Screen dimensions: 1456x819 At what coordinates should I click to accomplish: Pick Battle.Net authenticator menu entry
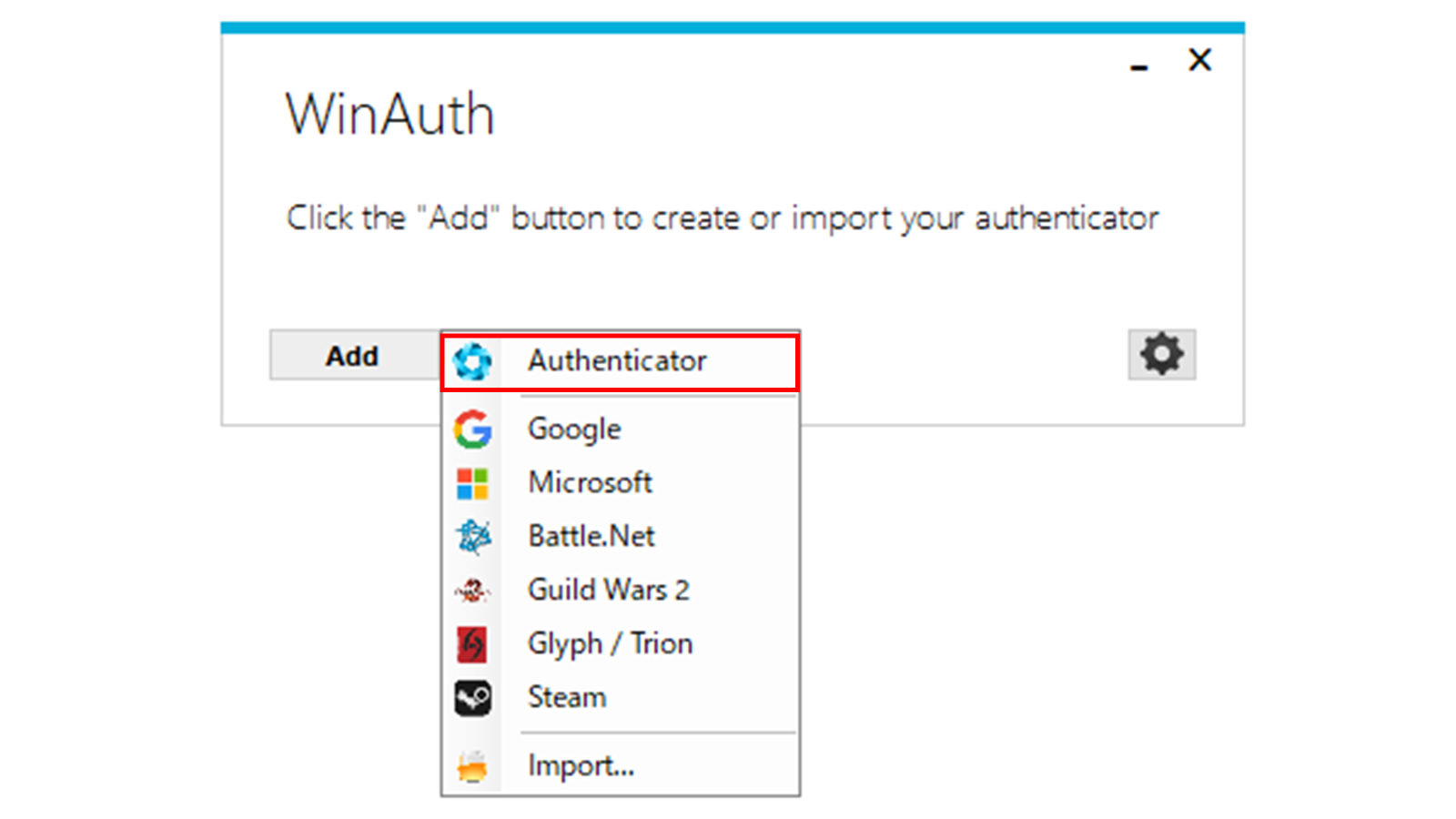pyautogui.click(x=591, y=537)
